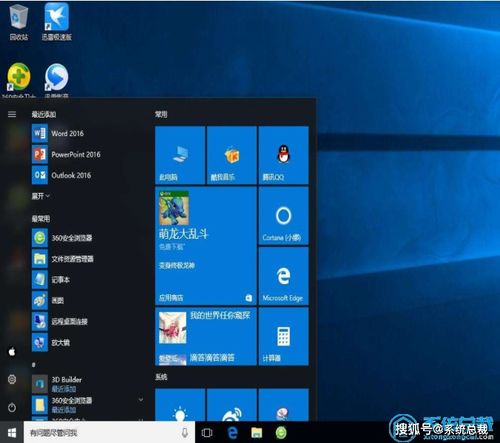Open the light bulb tips tile

pyautogui.click(x=180, y=405)
